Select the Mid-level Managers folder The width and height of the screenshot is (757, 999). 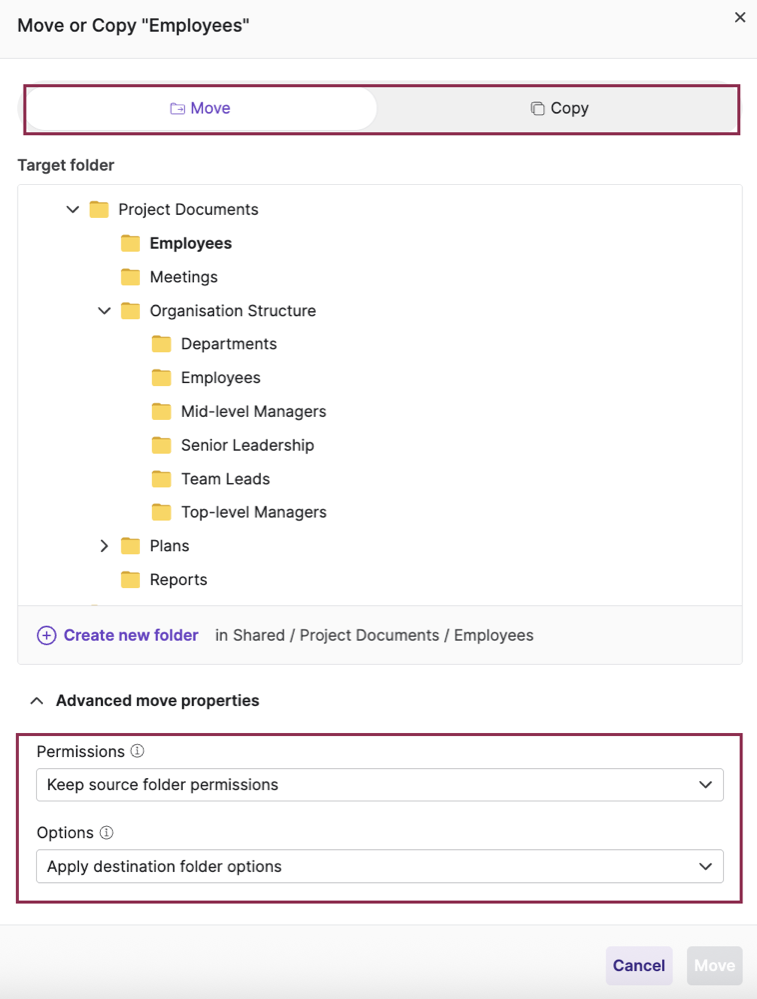253,411
